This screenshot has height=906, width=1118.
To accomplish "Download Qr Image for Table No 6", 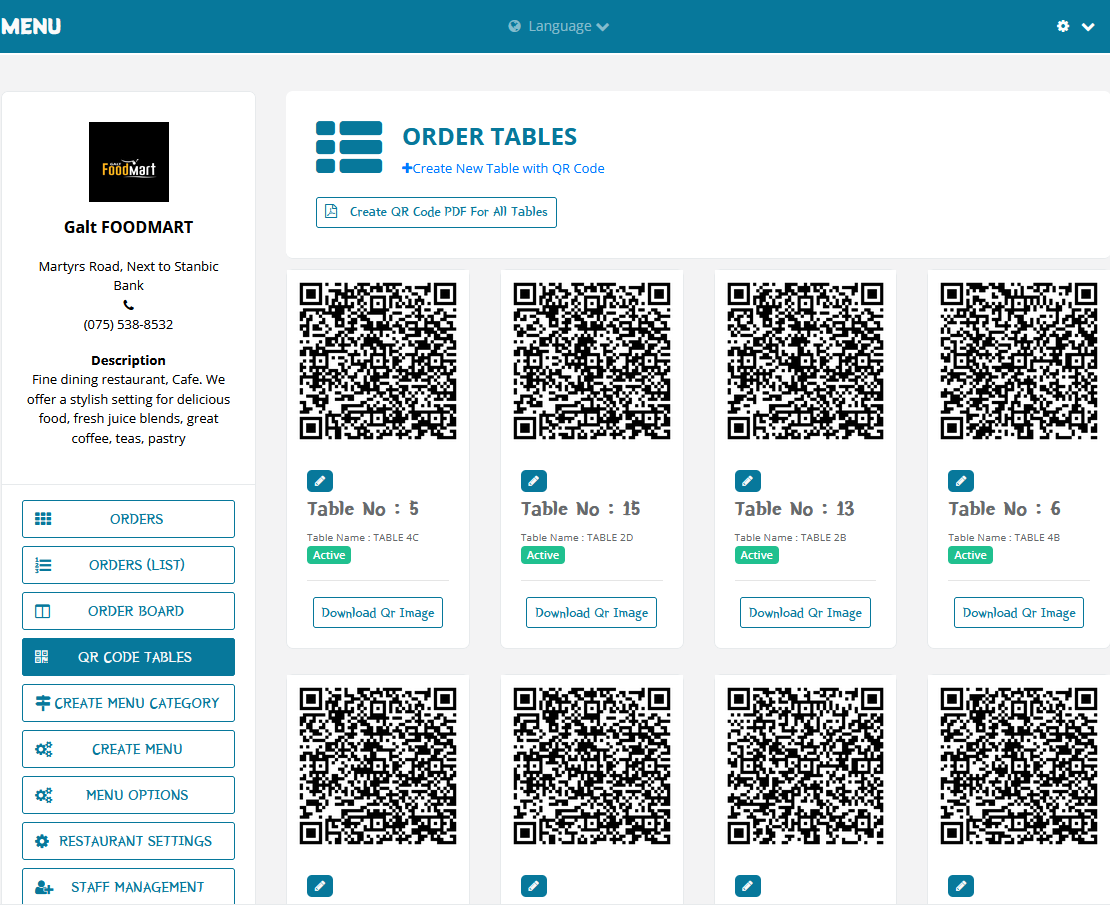I will tap(1019, 613).
